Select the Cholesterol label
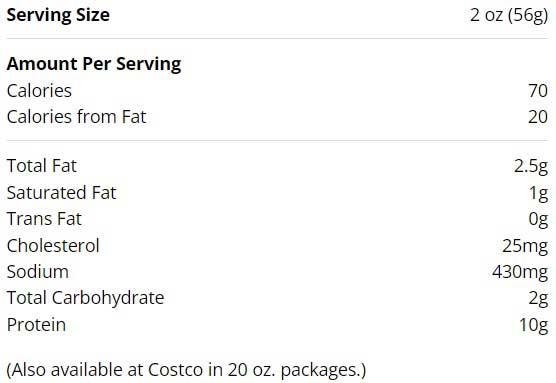556x383 pixels. [53, 245]
